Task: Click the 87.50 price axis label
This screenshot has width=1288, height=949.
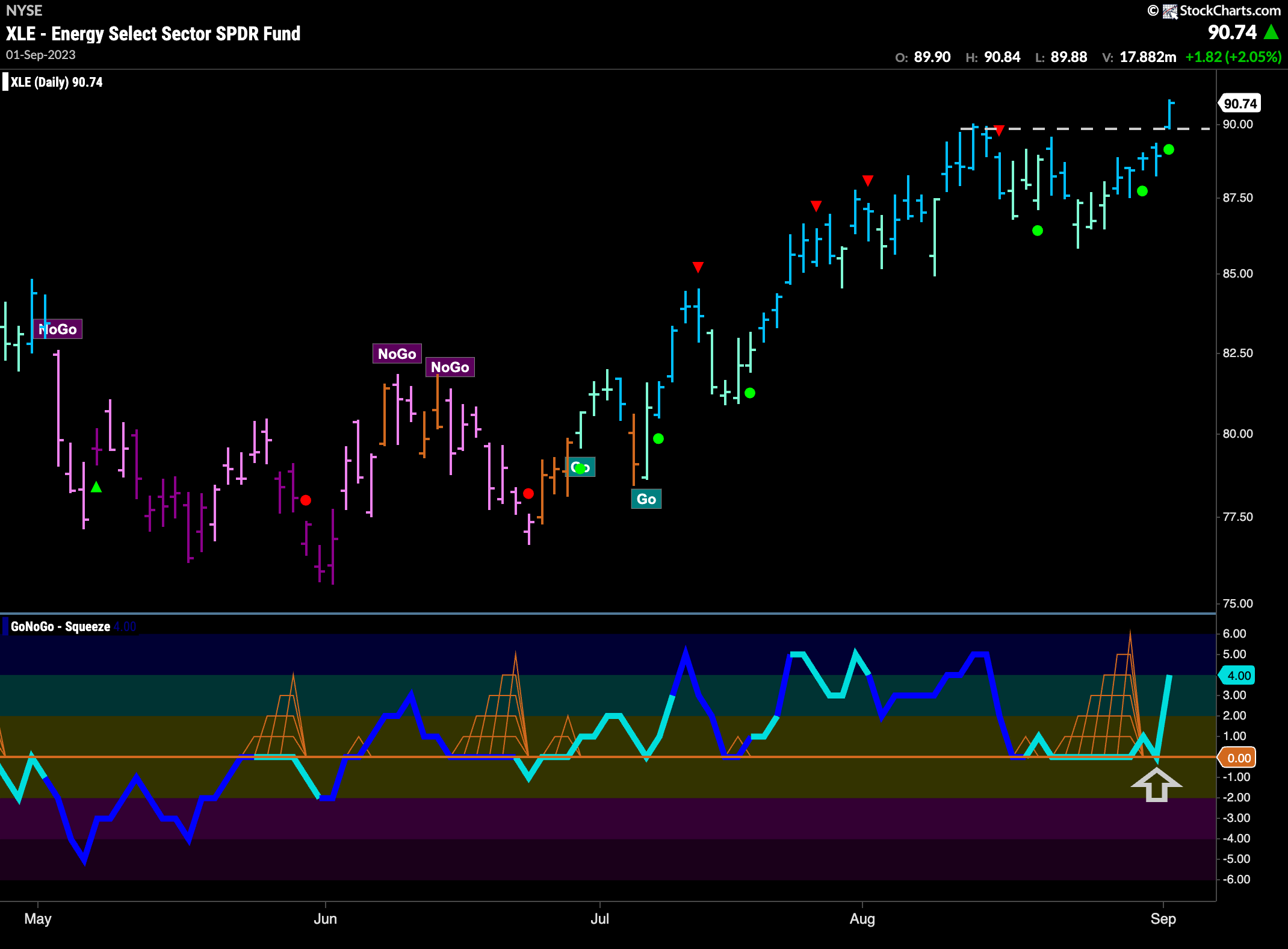Action: click(x=1238, y=198)
